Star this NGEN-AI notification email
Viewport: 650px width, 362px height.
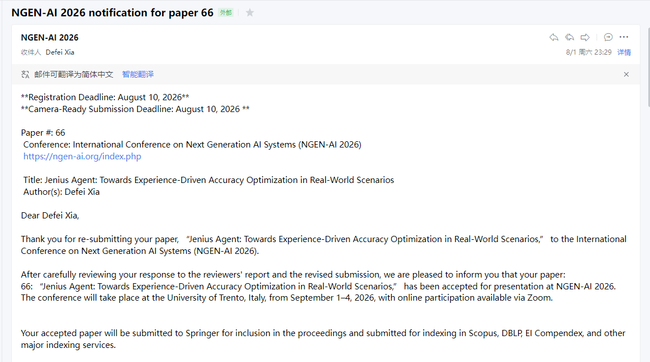pos(250,13)
